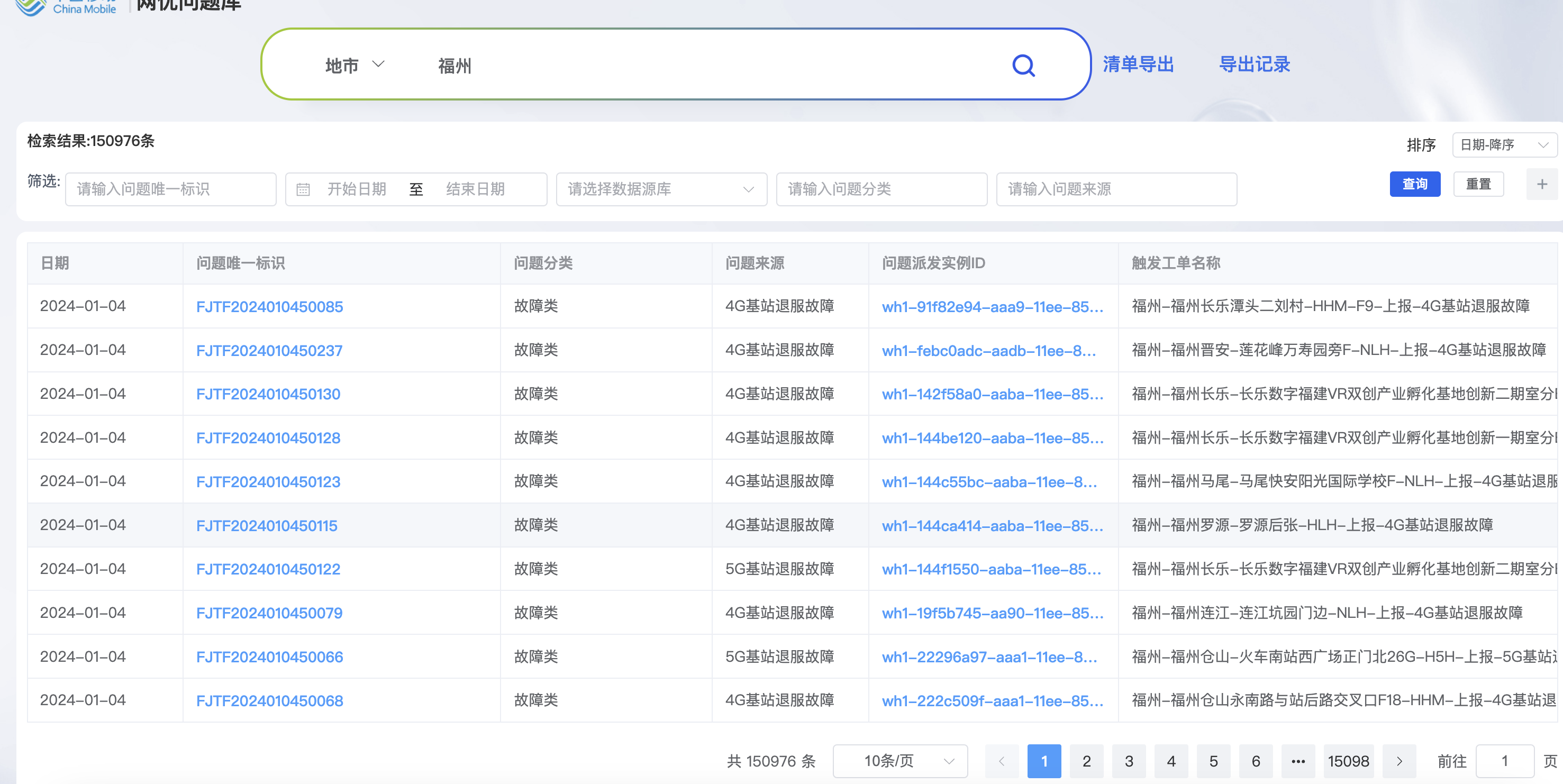Open instance ID wh1-febc0adc-aadb-11ee-8...
The height and width of the screenshot is (784, 1563).
tap(989, 351)
